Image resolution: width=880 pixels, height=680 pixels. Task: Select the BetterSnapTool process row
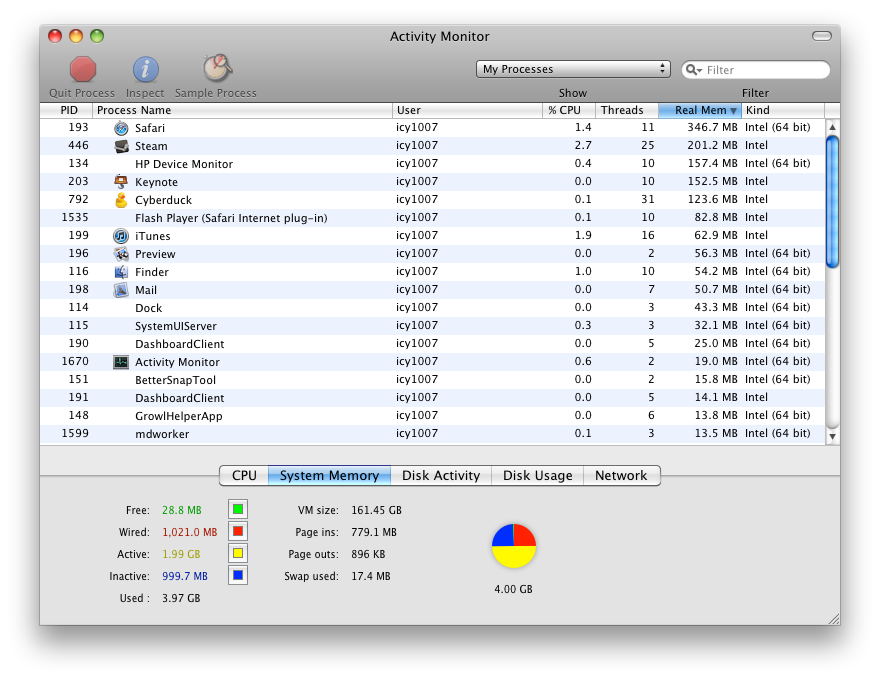[x=433, y=380]
